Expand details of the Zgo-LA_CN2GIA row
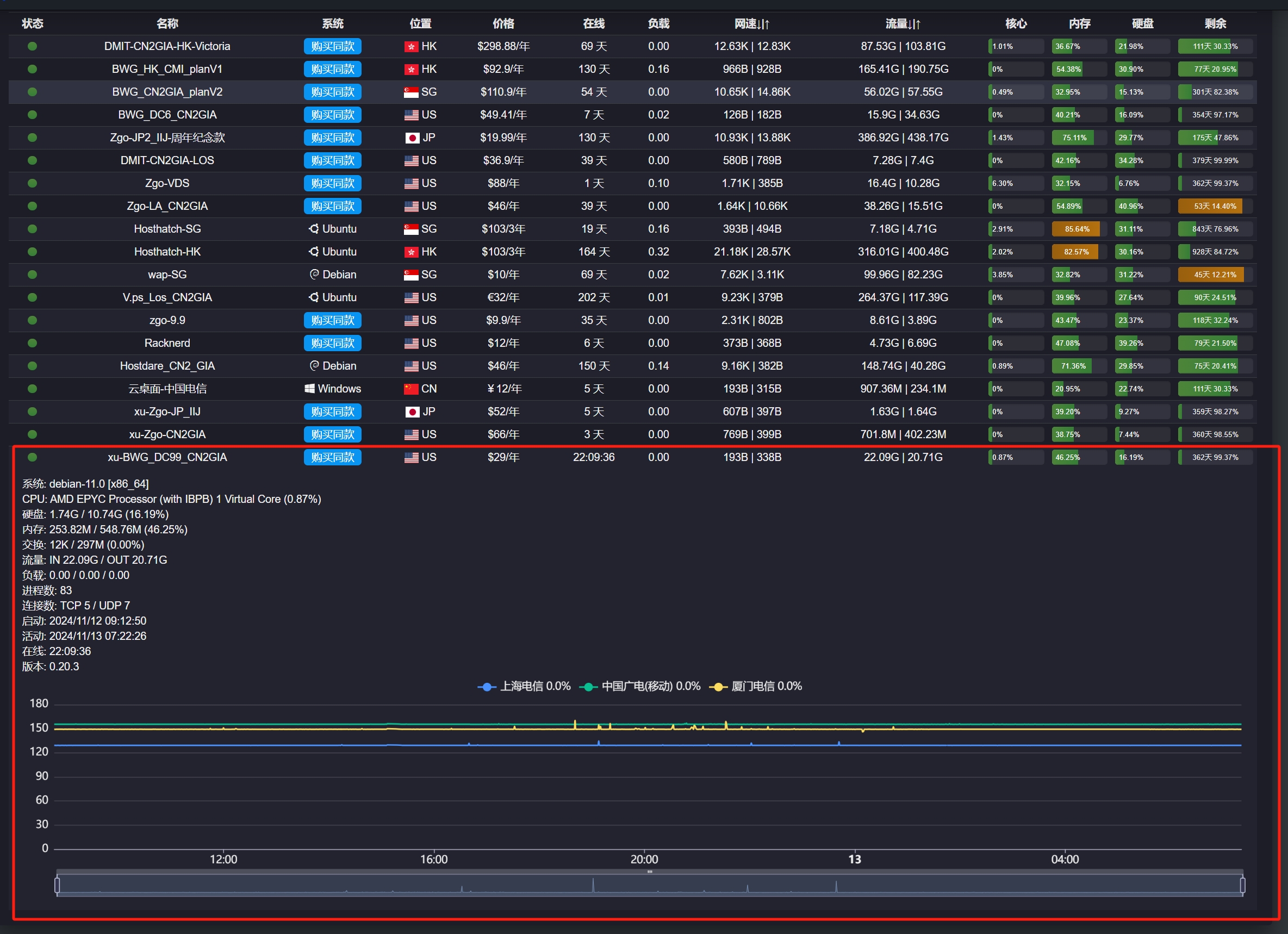The width and height of the screenshot is (1288, 934). pos(632,206)
